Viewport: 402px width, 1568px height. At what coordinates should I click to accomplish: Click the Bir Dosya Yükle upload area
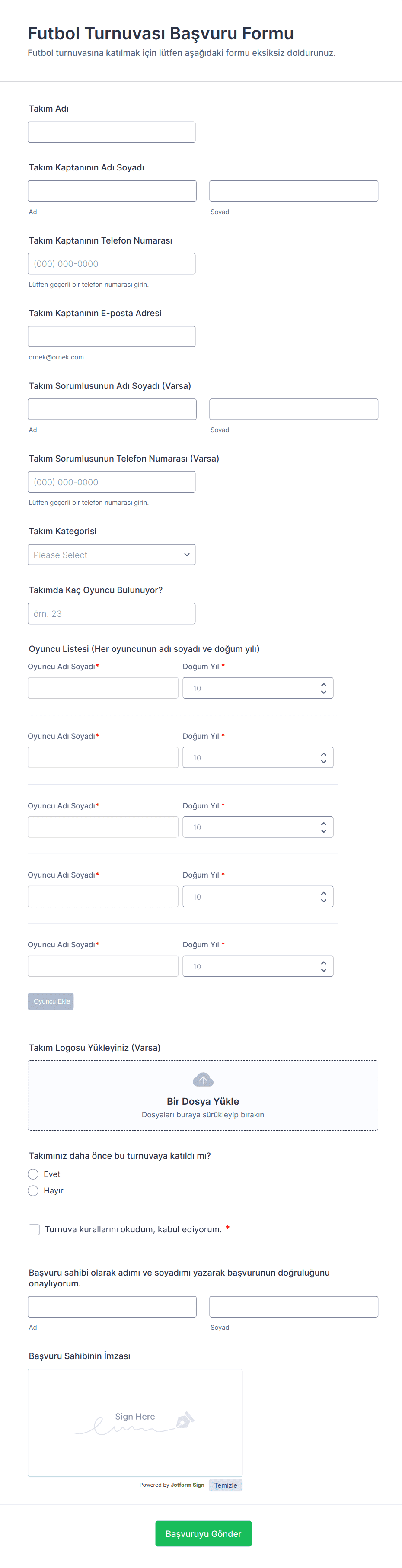click(203, 1100)
